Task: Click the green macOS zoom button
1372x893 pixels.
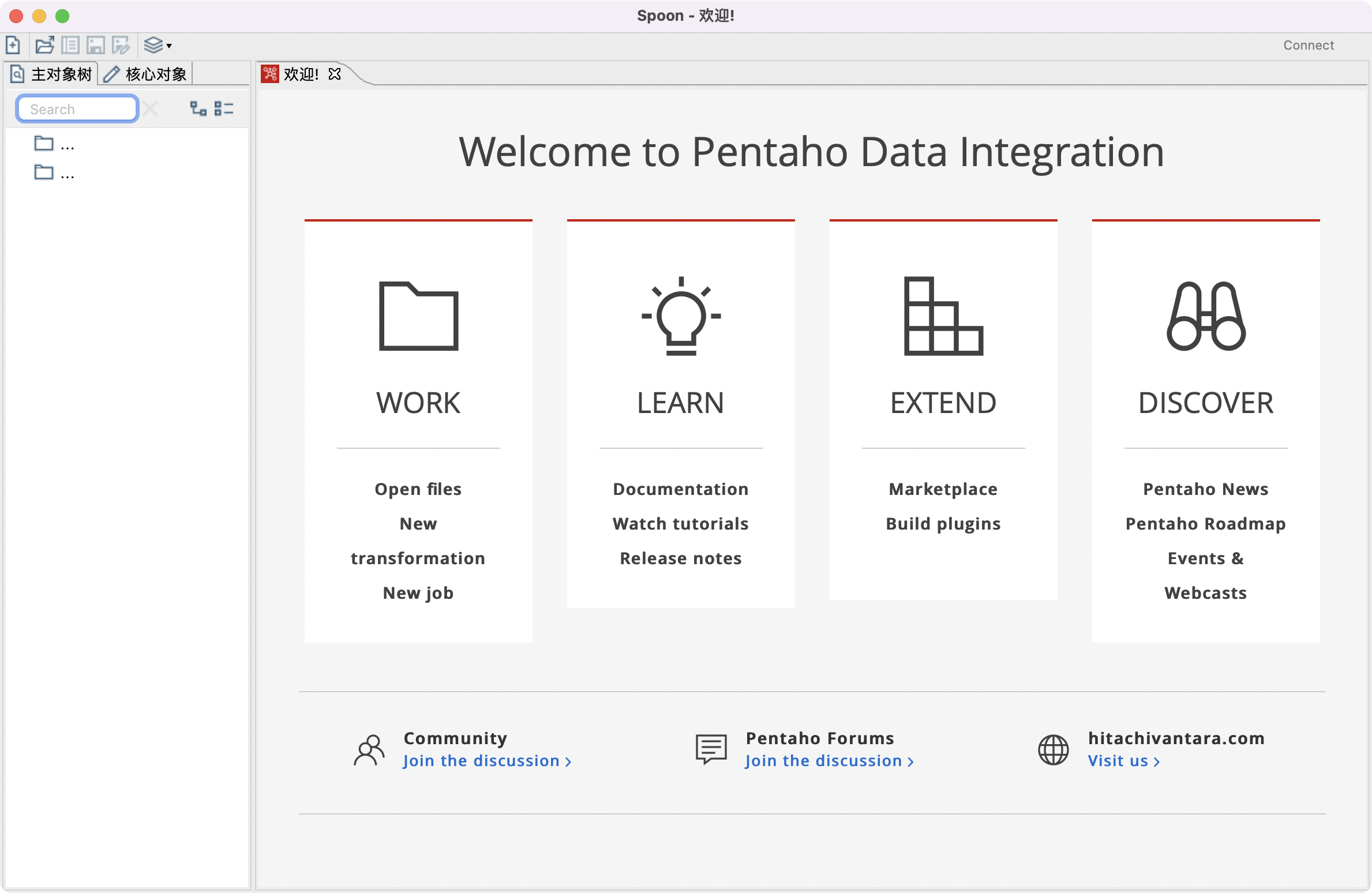Action: (x=62, y=16)
